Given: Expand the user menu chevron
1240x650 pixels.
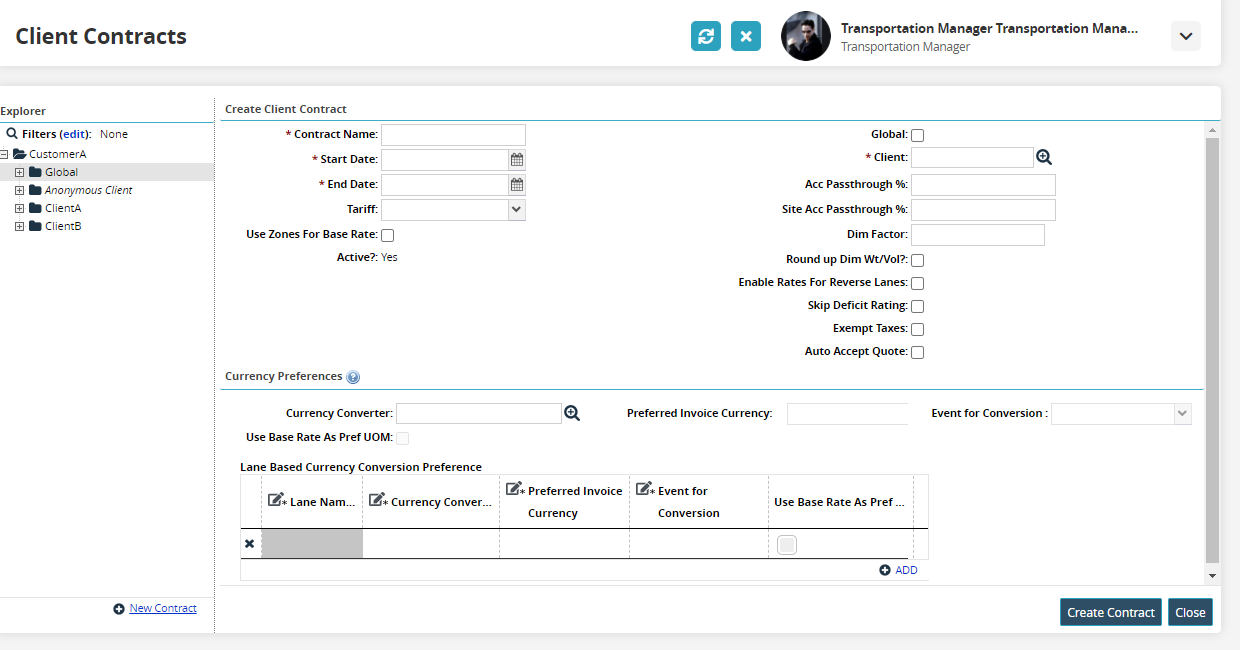Looking at the screenshot, I should (1186, 36).
